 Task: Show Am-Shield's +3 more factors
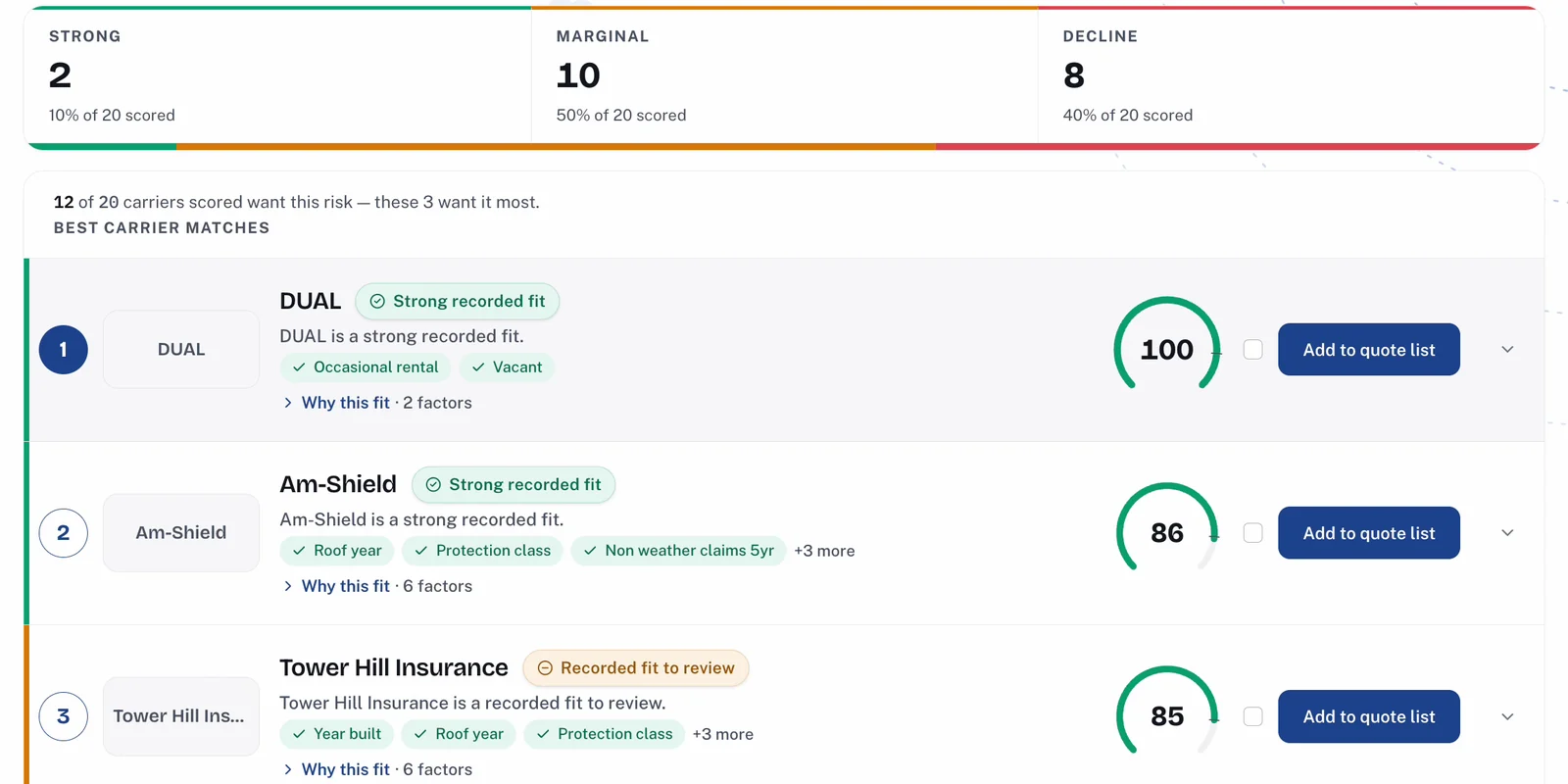pos(824,551)
